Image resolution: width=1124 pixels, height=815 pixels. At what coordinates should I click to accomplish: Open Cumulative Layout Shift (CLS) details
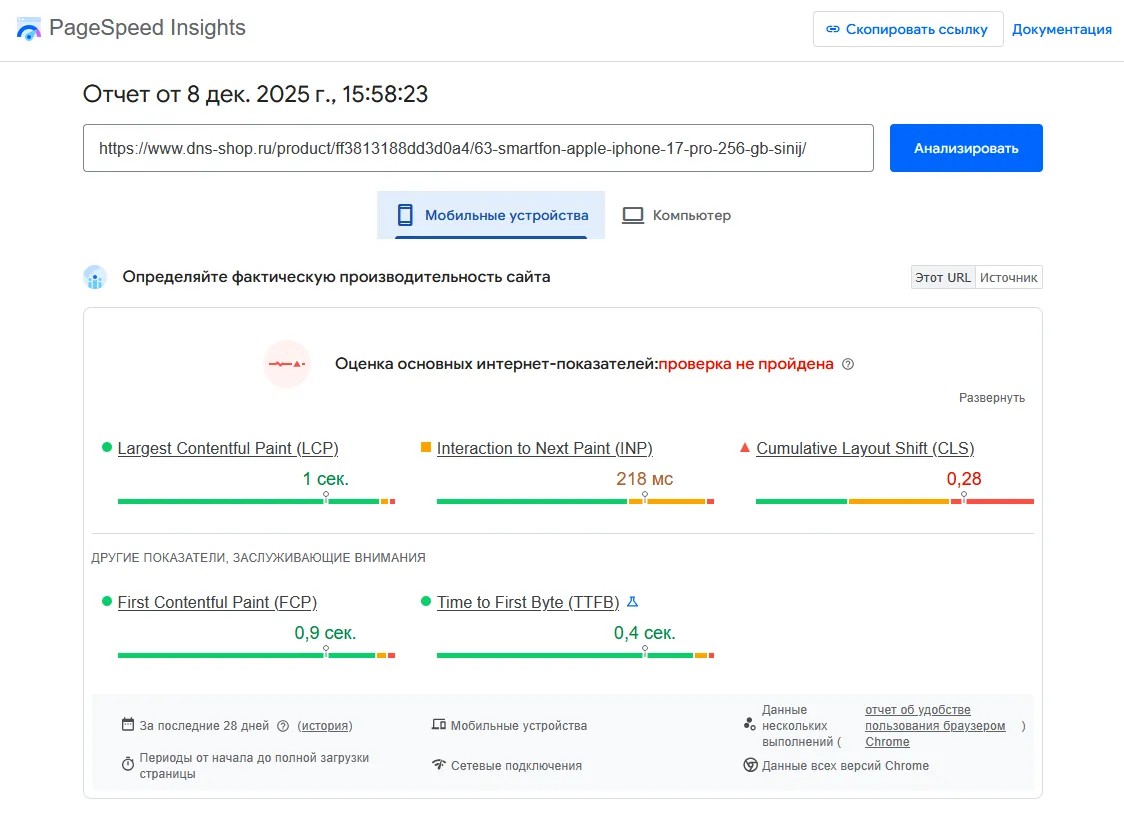tap(865, 448)
